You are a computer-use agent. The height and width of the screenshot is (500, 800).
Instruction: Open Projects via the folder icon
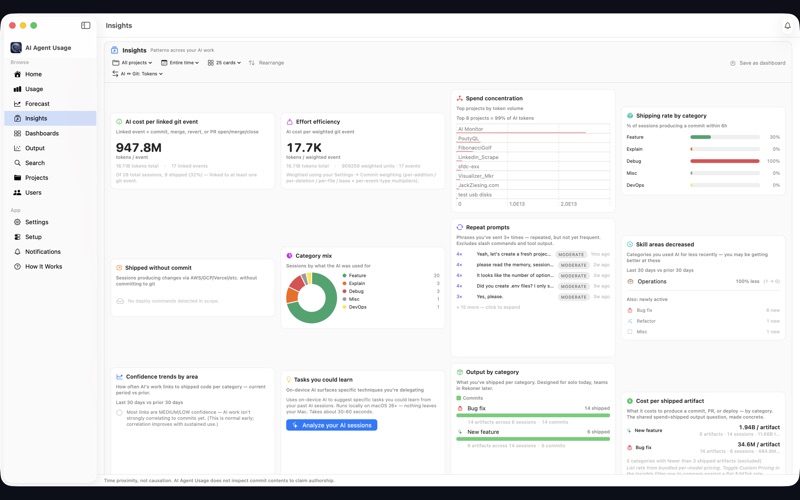point(17,178)
